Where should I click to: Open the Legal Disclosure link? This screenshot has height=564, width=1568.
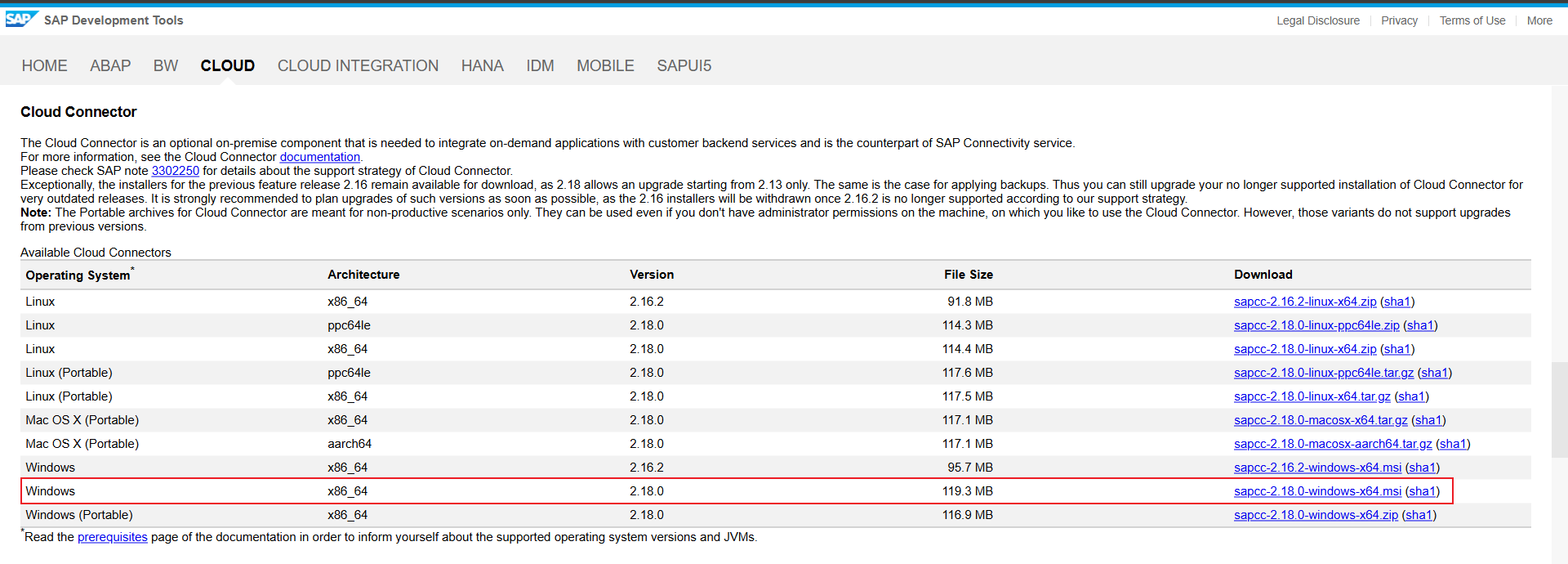click(x=1318, y=20)
